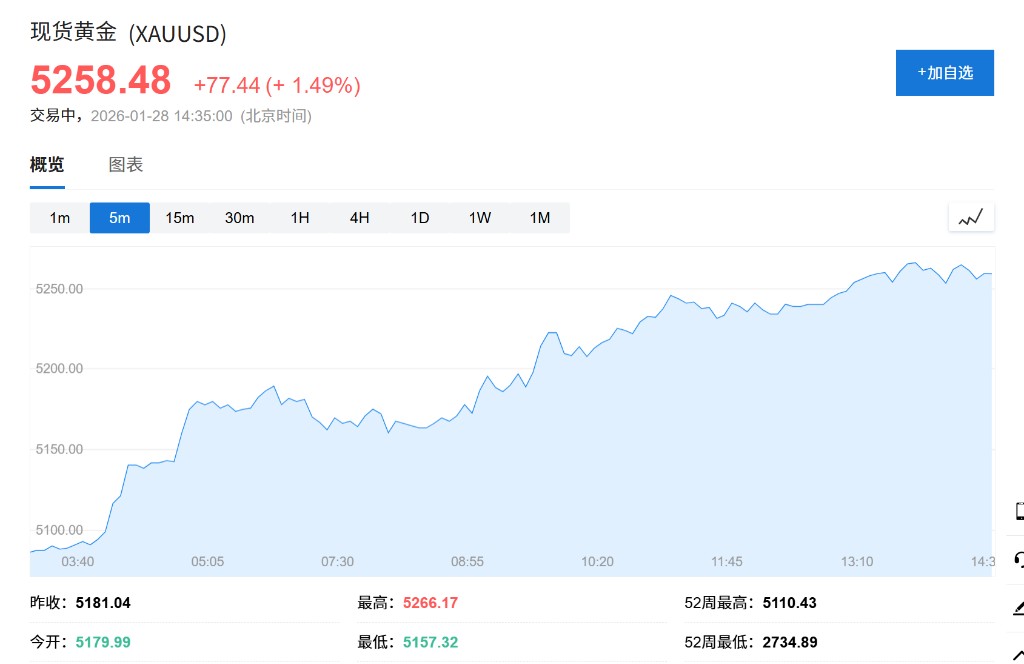Select the 5m interval
The height and width of the screenshot is (664, 1024).
pos(120,218)
